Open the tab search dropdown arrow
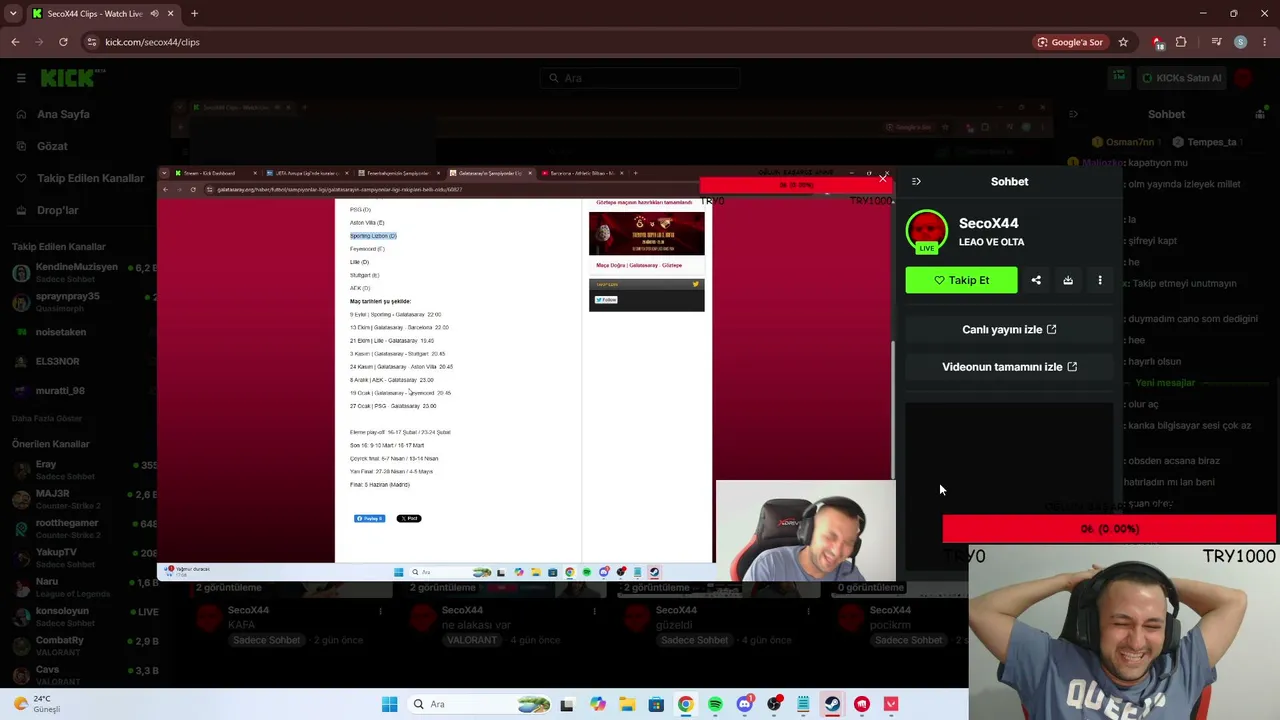Screen dimensions: 1280x720 point(13,14)
